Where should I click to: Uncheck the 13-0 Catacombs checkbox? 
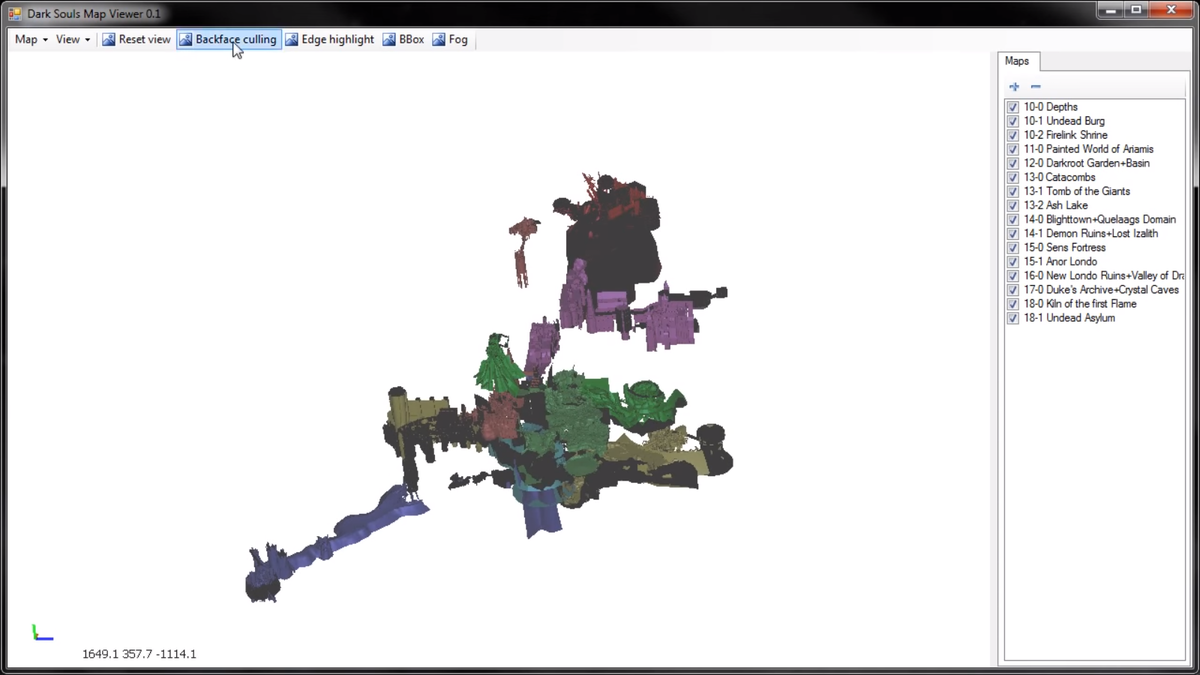1013,177
